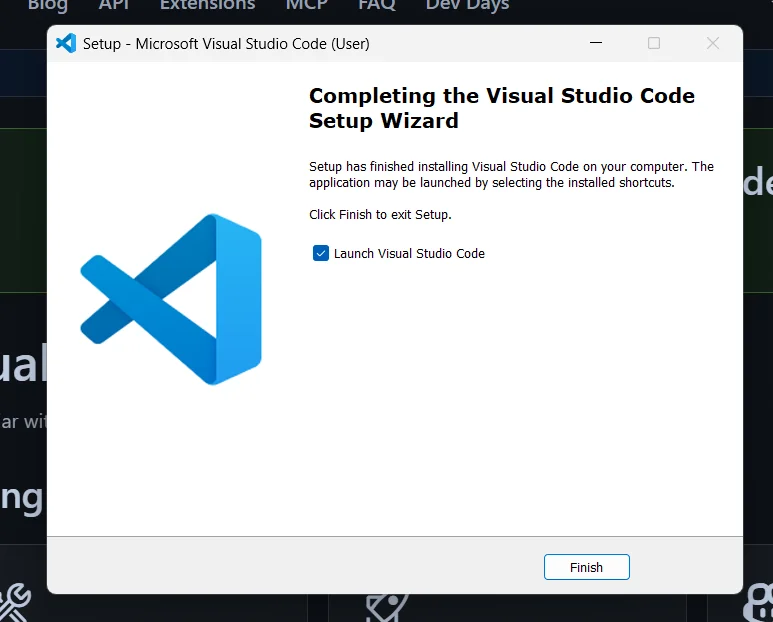Open the Extensions tab on the background webpage
The width and height of the screenshot is (773, 622).
pyautogui.click(x=208, y=5)
